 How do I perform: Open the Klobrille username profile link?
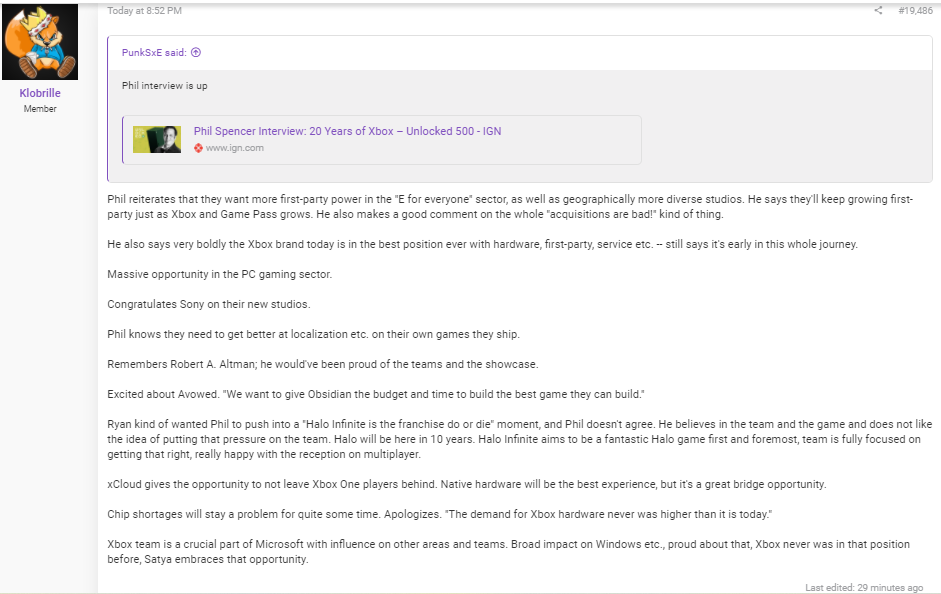click(40, 93)
